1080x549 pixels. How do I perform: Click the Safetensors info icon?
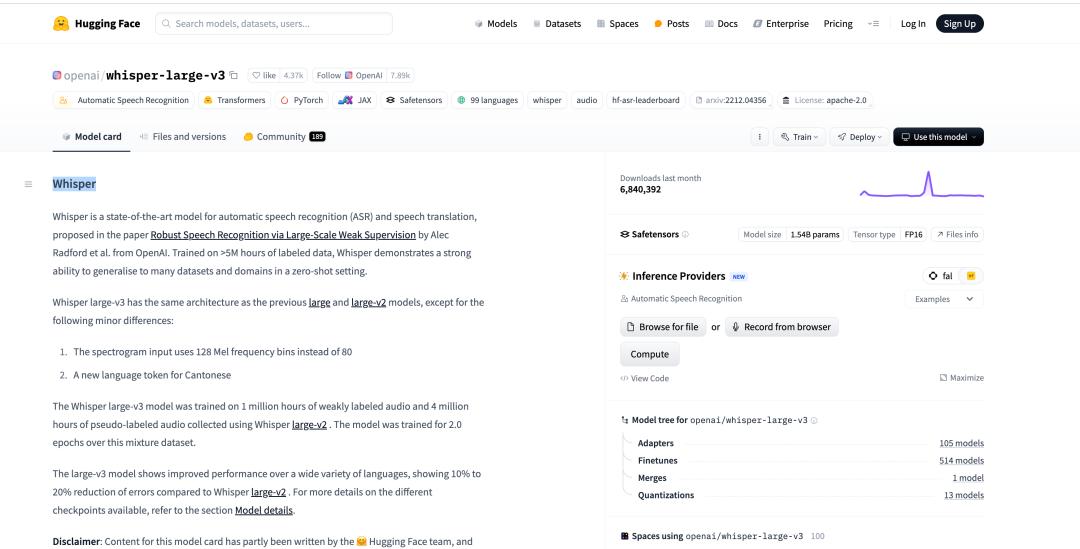point(685,235)
